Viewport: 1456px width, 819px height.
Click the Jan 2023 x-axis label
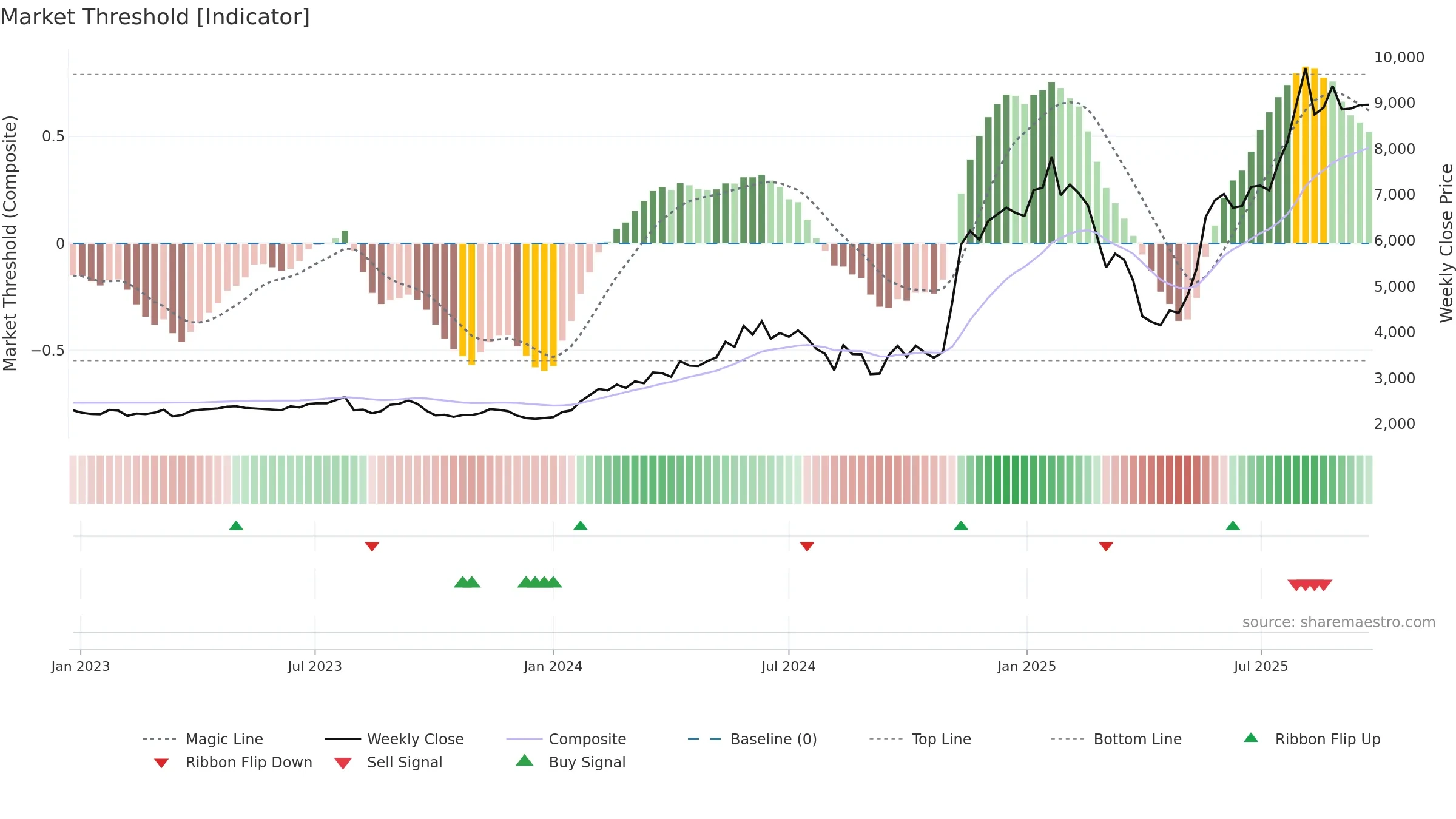(x=81, y=667)
